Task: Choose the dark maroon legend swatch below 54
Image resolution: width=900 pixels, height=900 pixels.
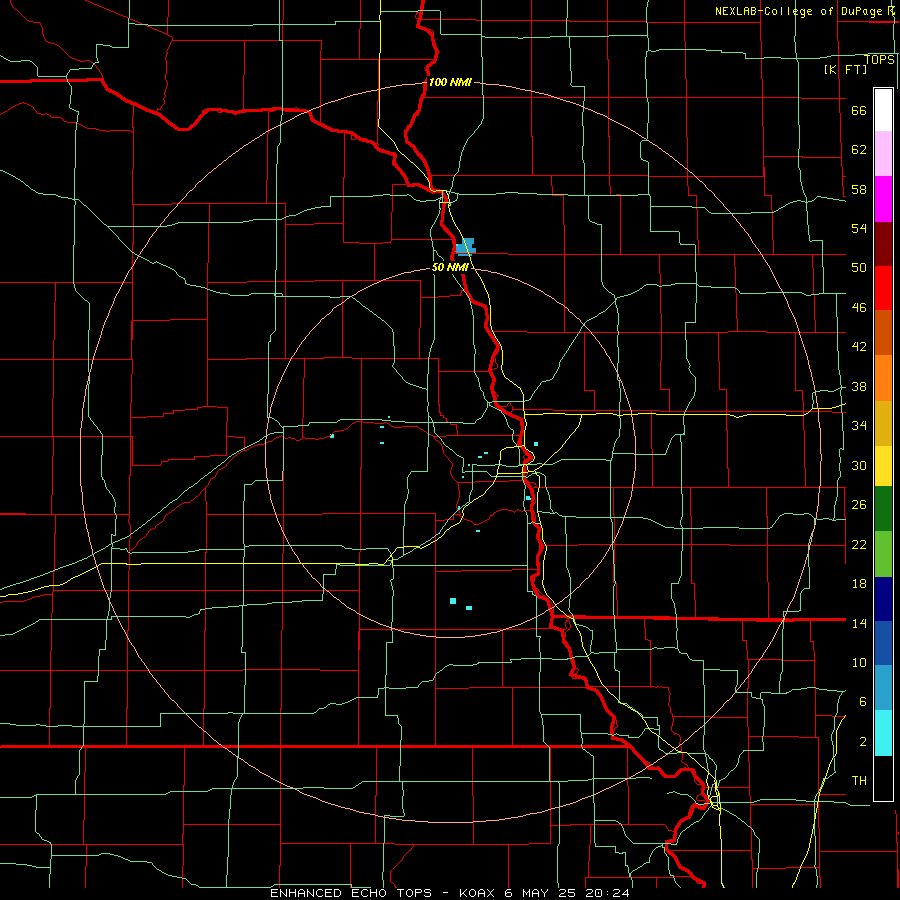Action: point(883,244)
